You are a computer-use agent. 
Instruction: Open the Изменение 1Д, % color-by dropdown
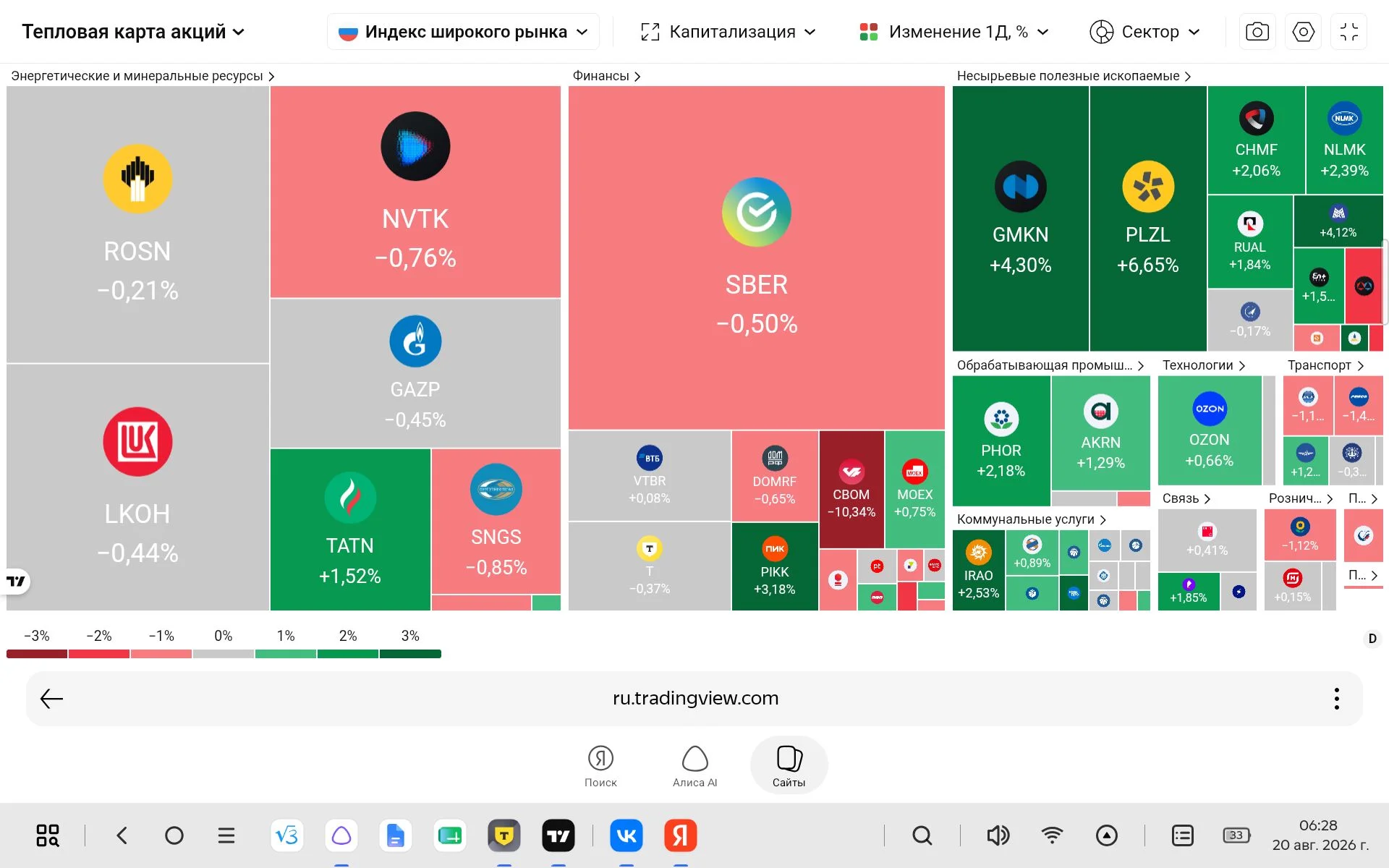point(954,32)
